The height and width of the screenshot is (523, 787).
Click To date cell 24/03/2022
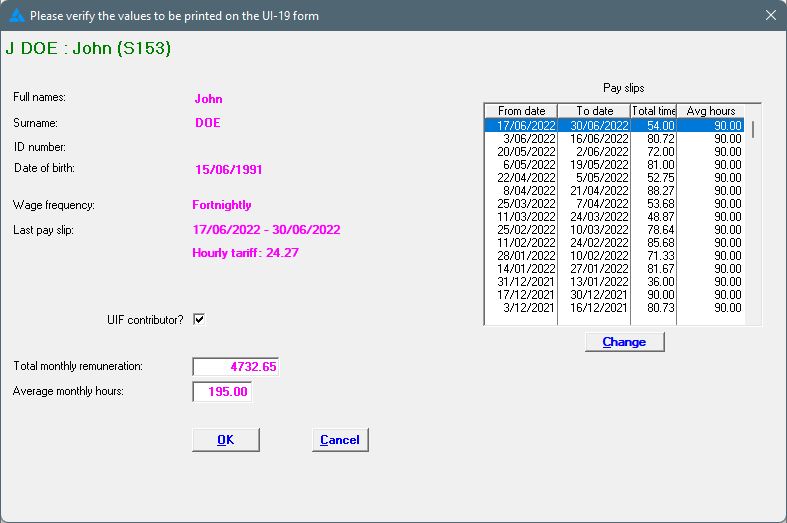(599, 217)
